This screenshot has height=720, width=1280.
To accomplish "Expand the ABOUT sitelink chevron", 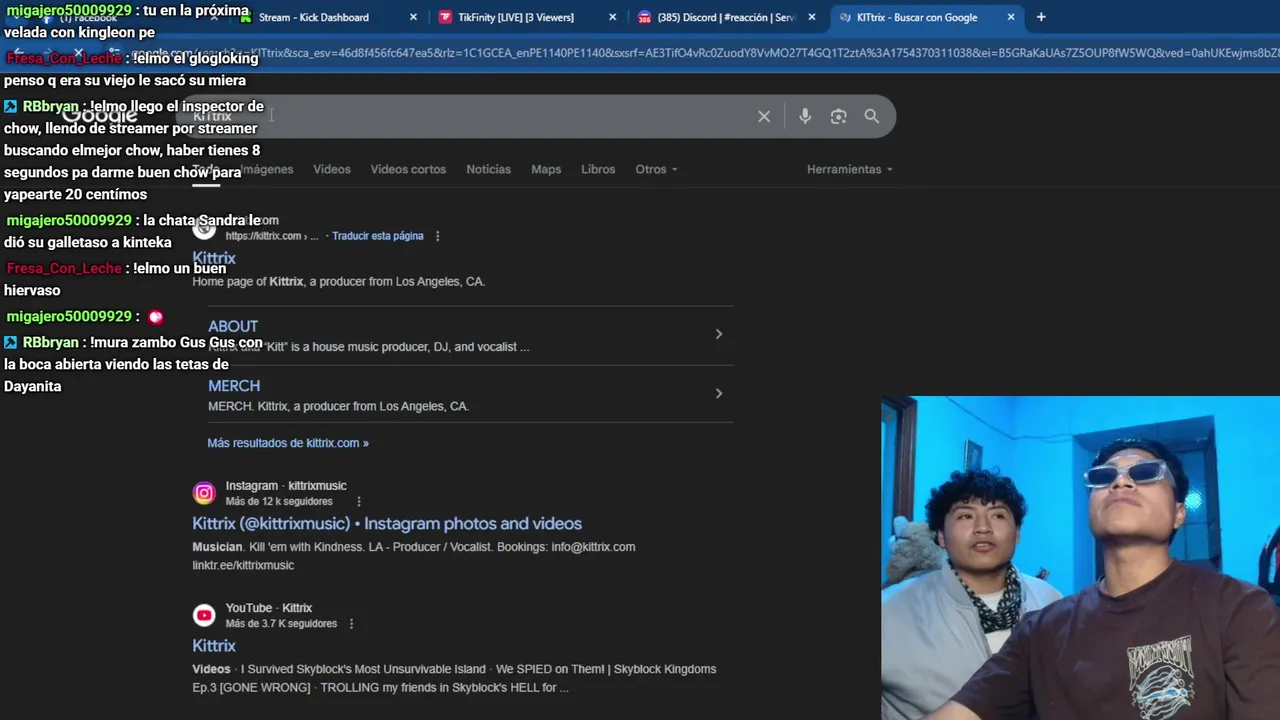I will [x=718, y=334].
